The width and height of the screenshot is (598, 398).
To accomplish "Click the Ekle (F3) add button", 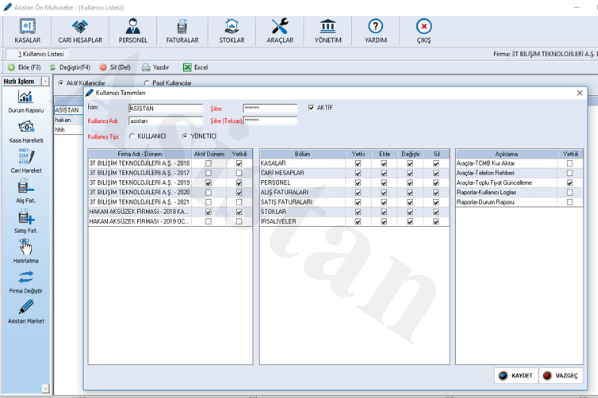I will 24,67.
